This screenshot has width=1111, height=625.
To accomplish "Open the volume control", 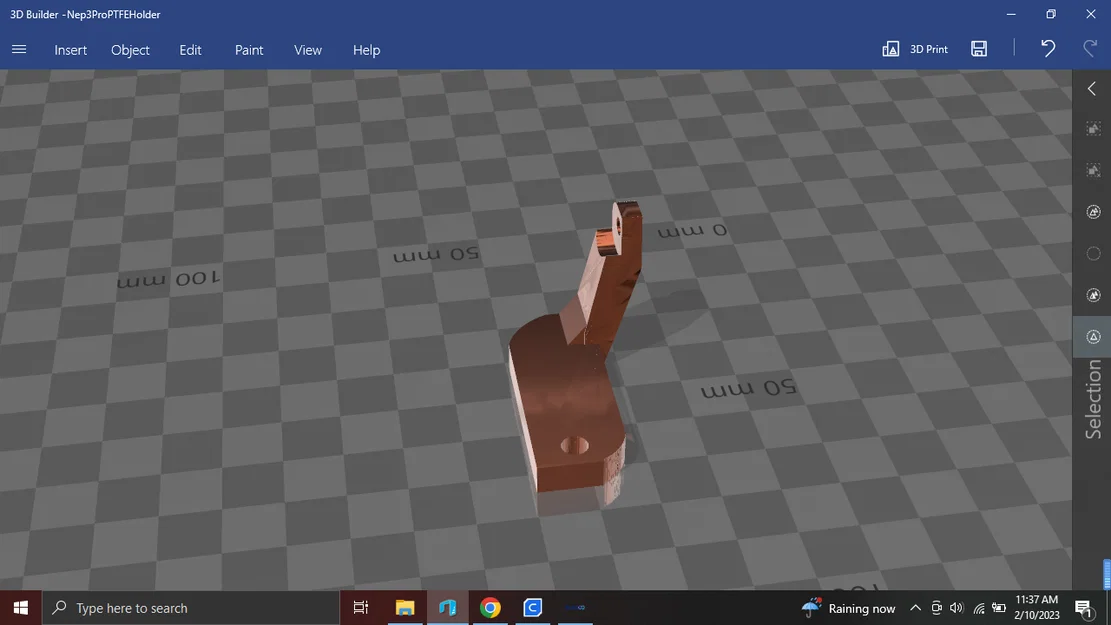I will point(957,608).
